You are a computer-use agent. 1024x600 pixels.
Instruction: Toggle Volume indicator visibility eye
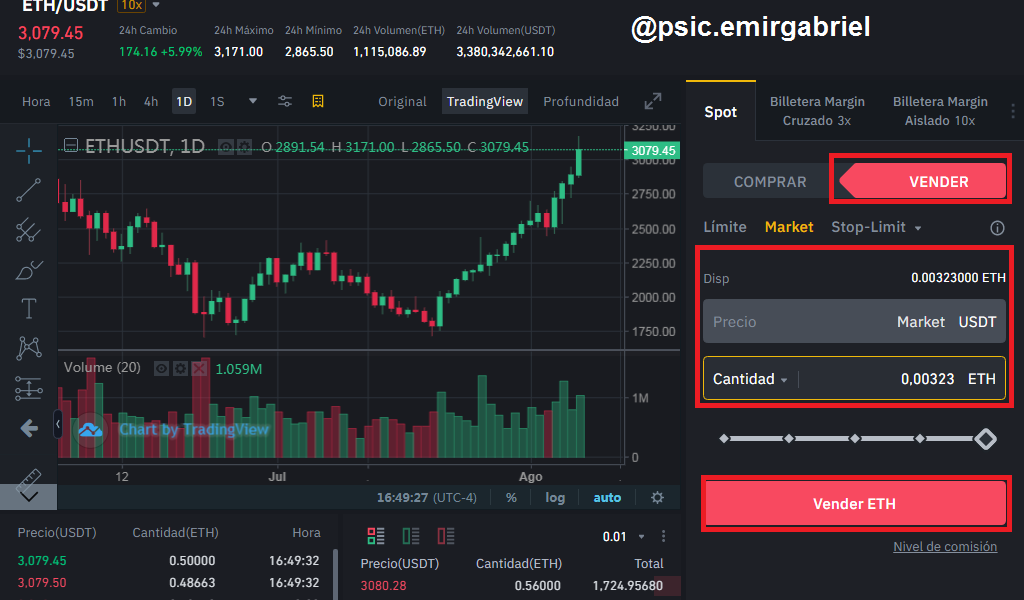tap(161, 369)
